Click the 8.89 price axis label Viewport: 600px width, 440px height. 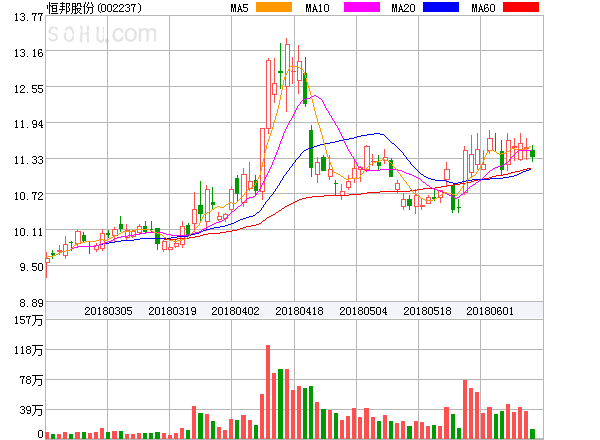pos(32,303)
